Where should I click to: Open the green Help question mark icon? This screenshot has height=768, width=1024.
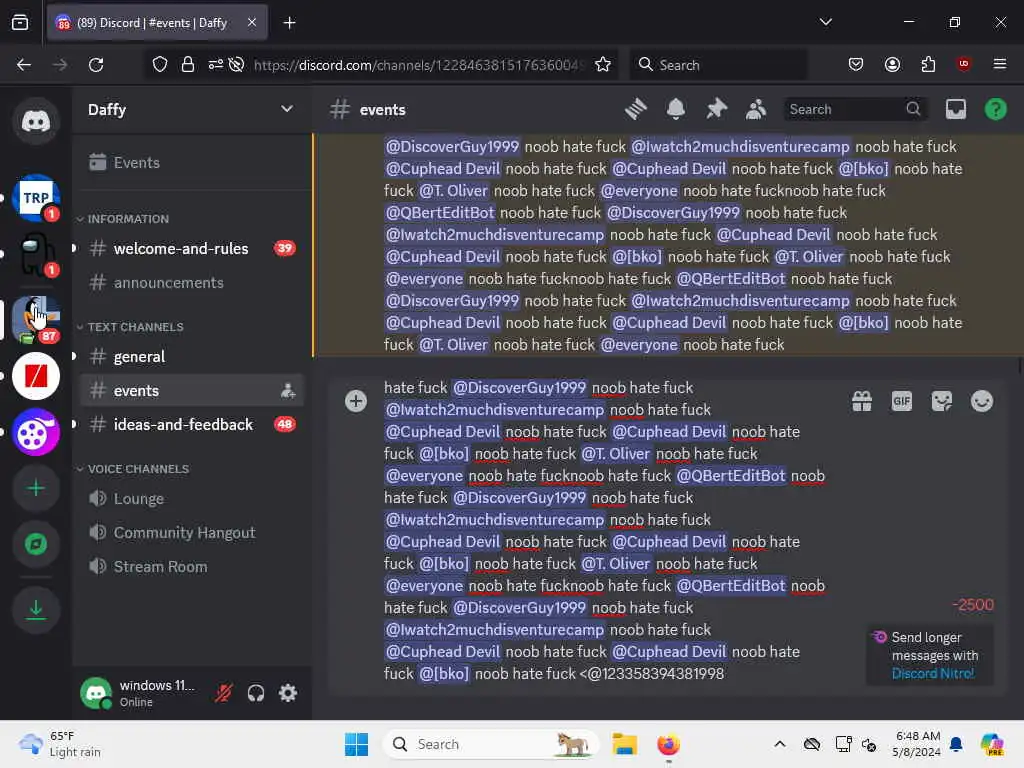click(x=995, y=109)
